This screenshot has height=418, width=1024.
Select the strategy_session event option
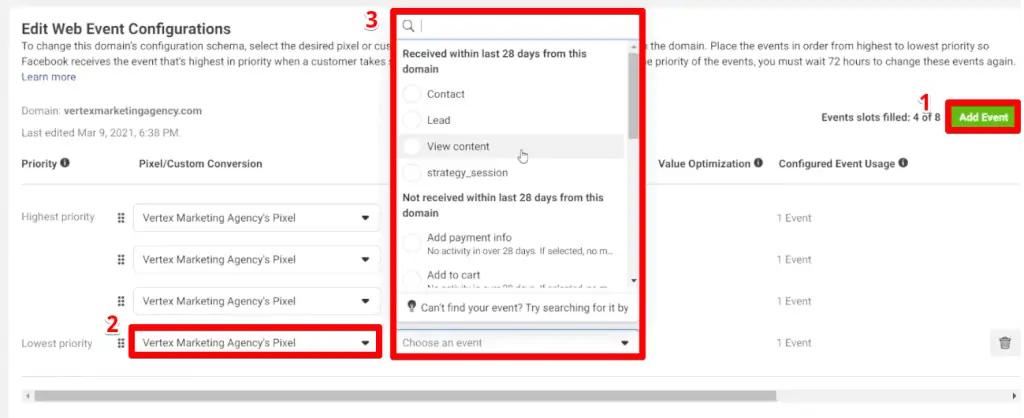coord(511,173)
